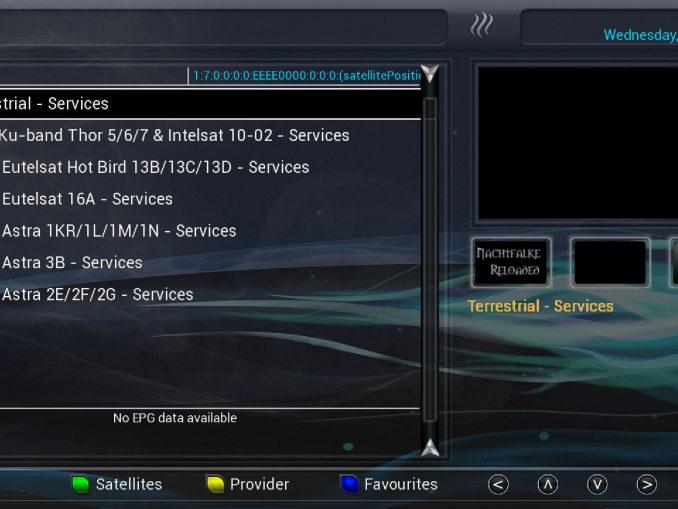Screen dimensions: 678x509
Task: Click the channel list scrollbar track
Action: pos(430,259)
